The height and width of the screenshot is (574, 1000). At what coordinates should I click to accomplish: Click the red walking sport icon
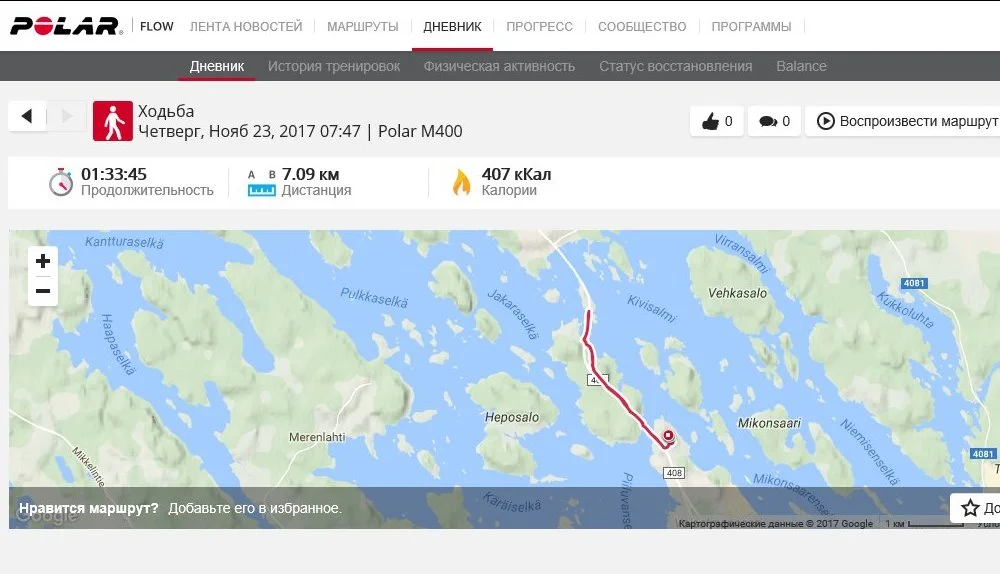point(113,121)
